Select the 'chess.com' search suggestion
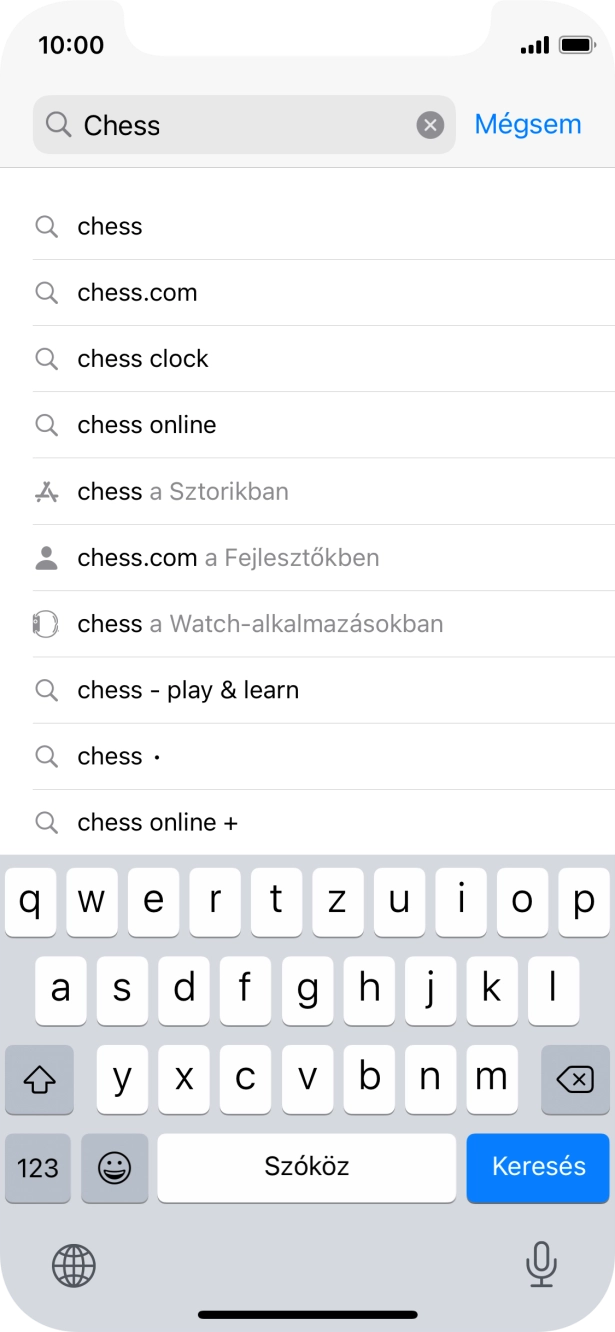The width and height of the screenshot is (615, 1332). point(137,293)
